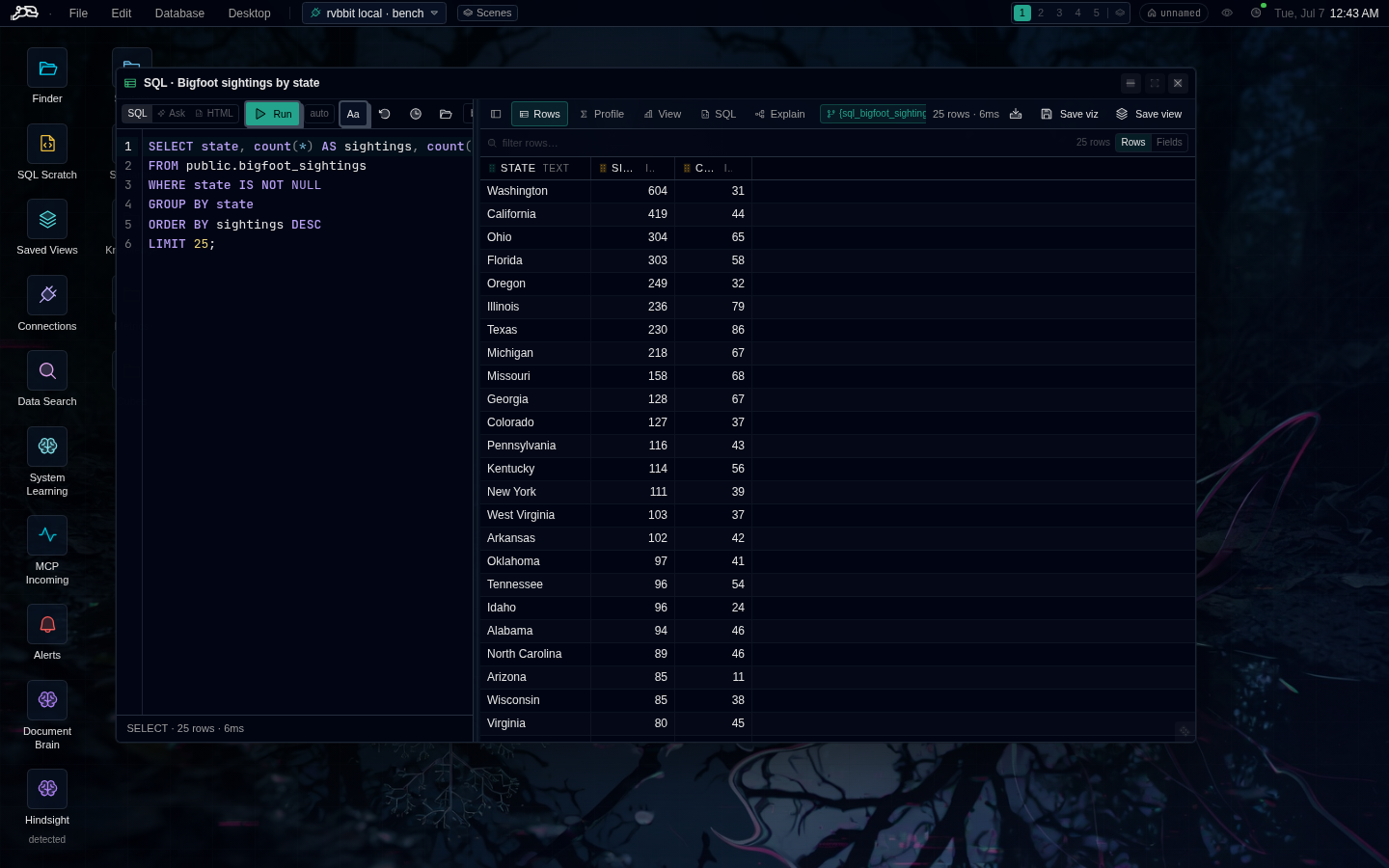Image resolution: width=1389 pixels, height=868 pixels.
Task: Click the window icon beside SQL title
Action: (130, 83)
